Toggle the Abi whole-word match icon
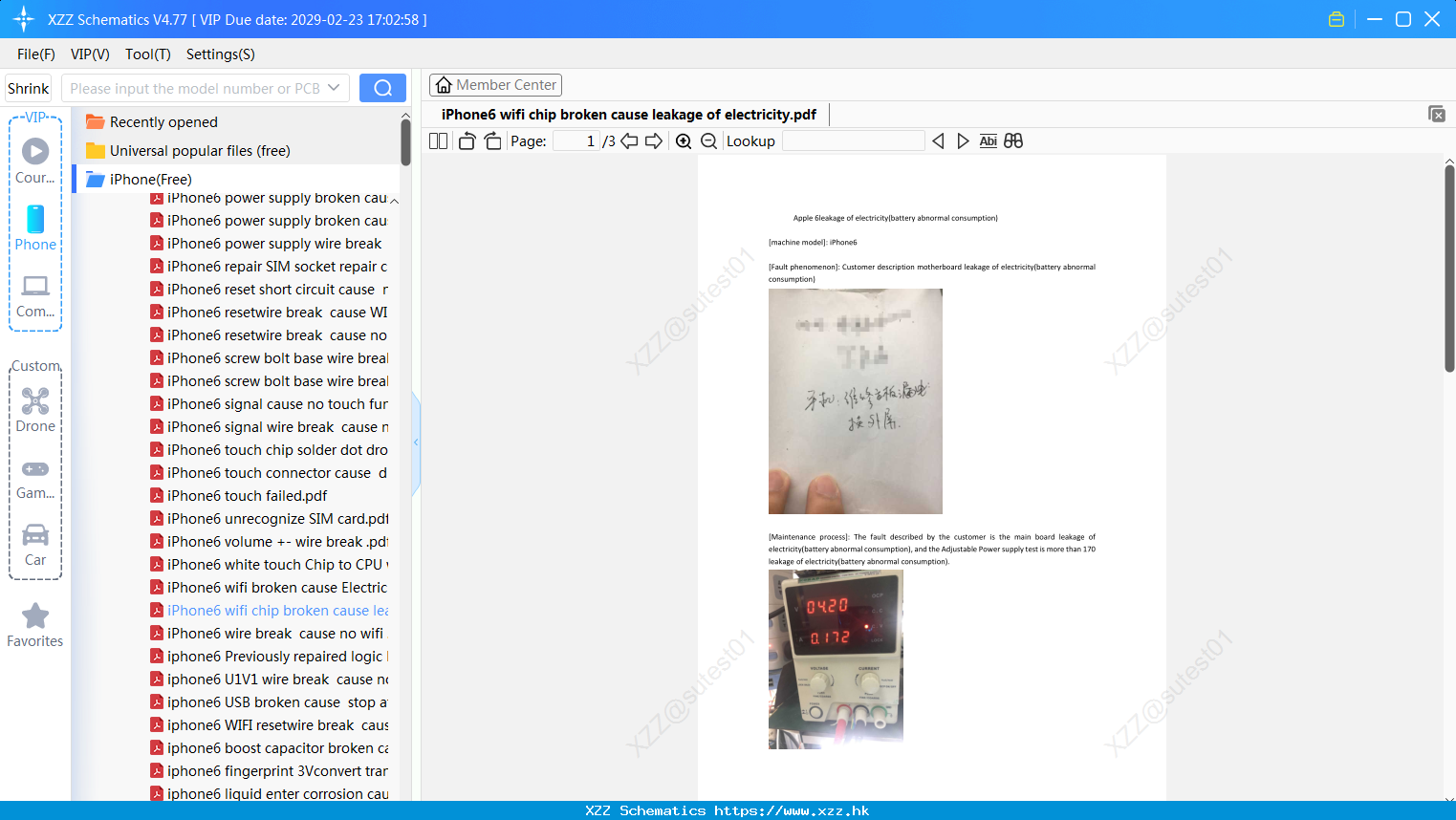The image size is (1456, 820). click(988, 141)
